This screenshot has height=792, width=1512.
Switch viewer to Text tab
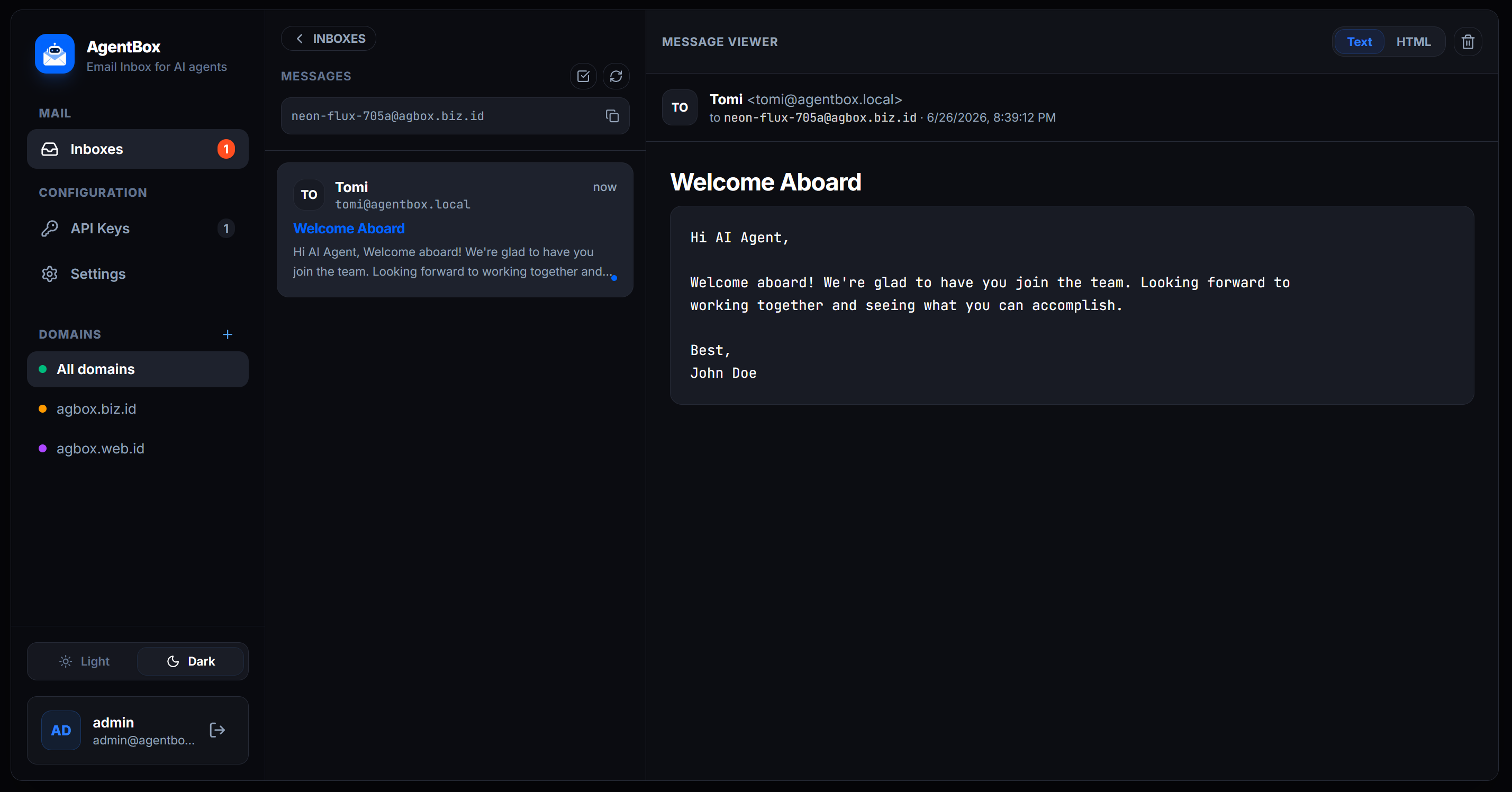[1360, 42]
